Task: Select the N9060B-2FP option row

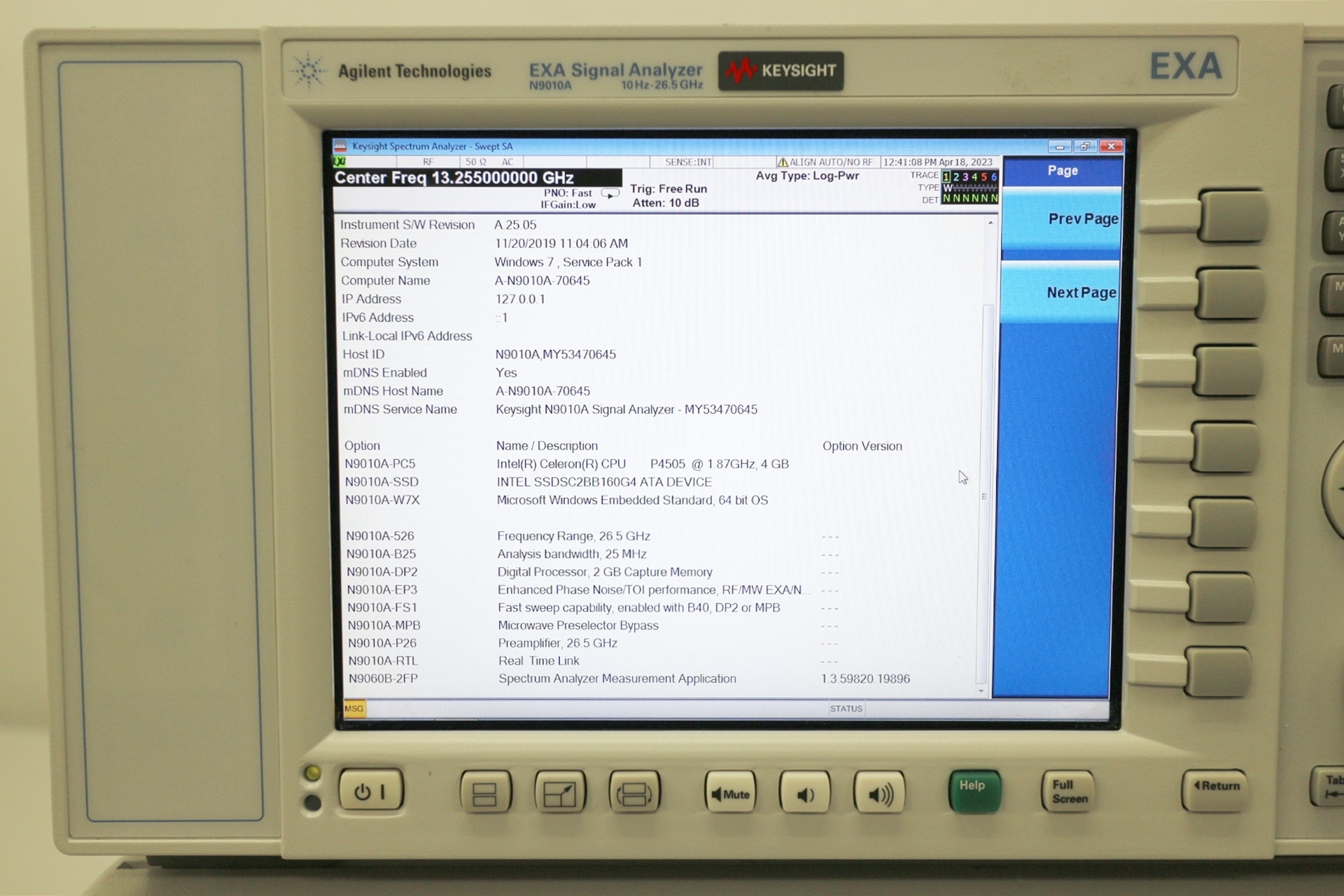Action: [x=629, y=678]
